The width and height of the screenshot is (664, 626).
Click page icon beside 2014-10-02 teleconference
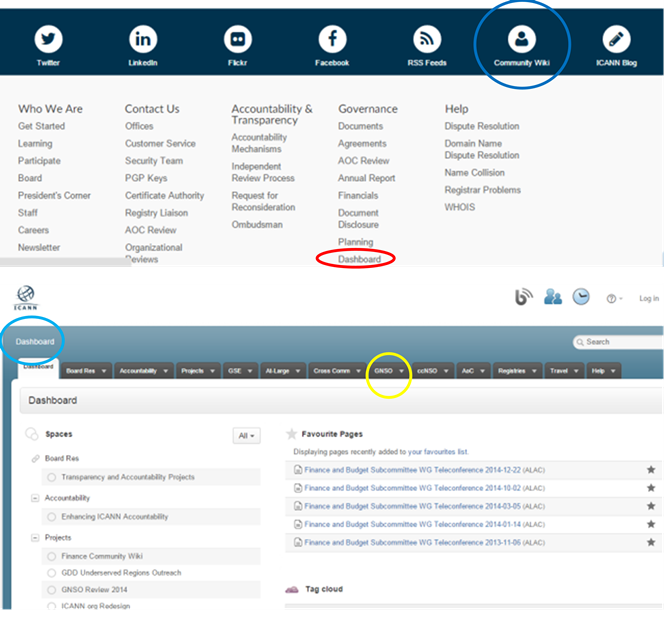coord(298,488)
